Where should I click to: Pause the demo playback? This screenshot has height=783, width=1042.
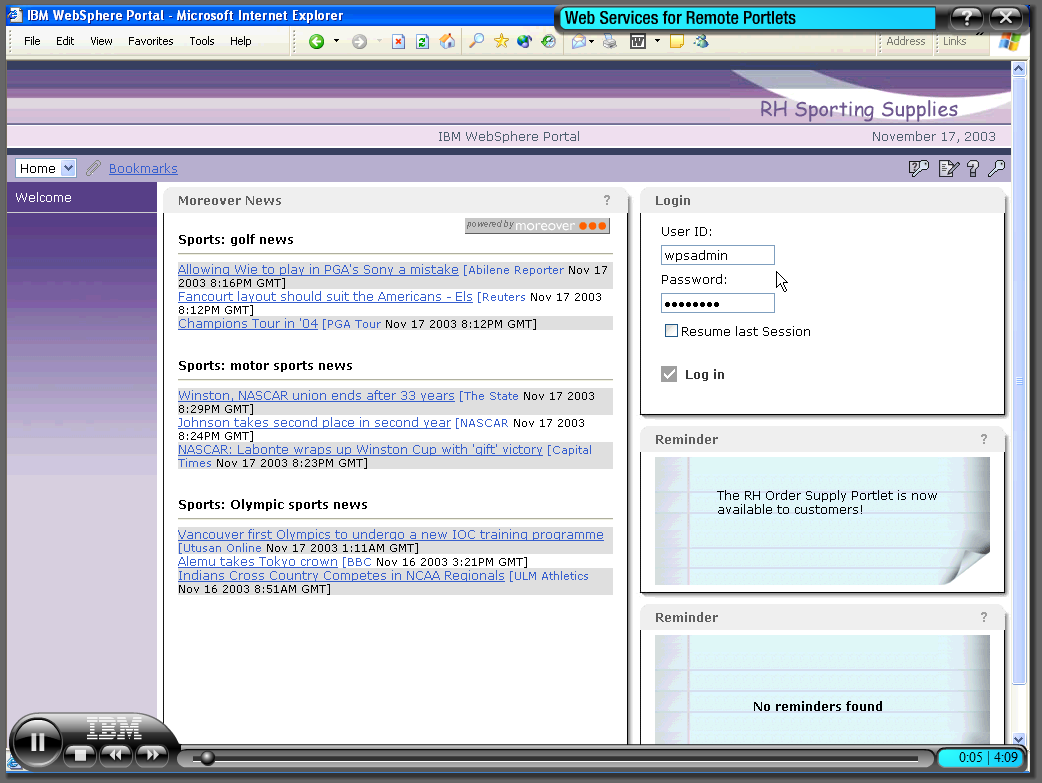click(37, 742)
